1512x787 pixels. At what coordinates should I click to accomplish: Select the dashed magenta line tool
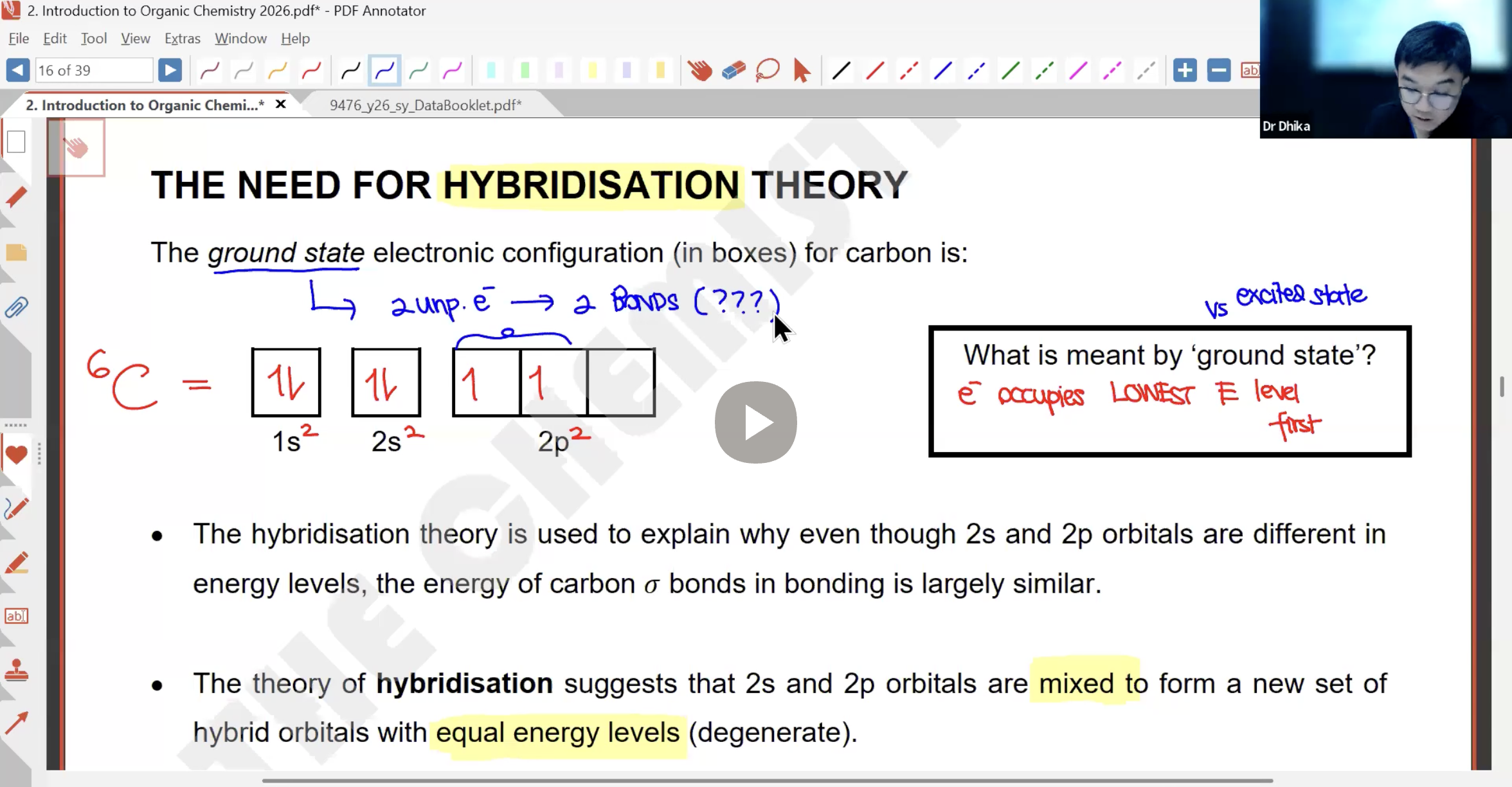(1111, 71)
